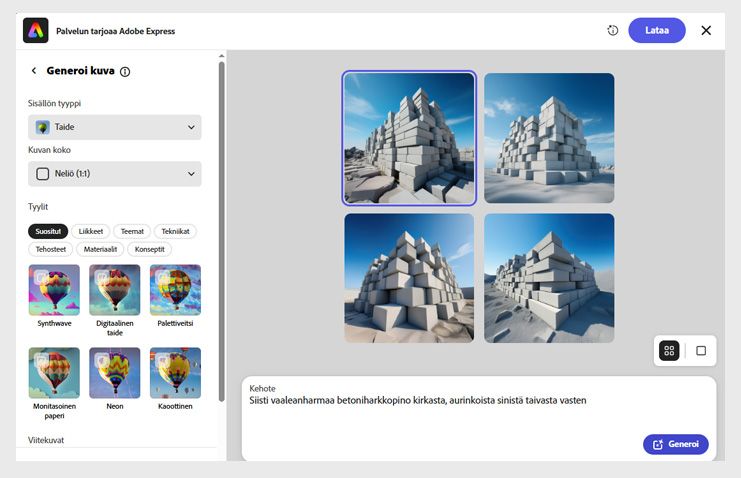Image resolution: width=741 pixels, height=478 pixels.
Task: Select the Tekniikat style tab
Action: coord(175,231)
